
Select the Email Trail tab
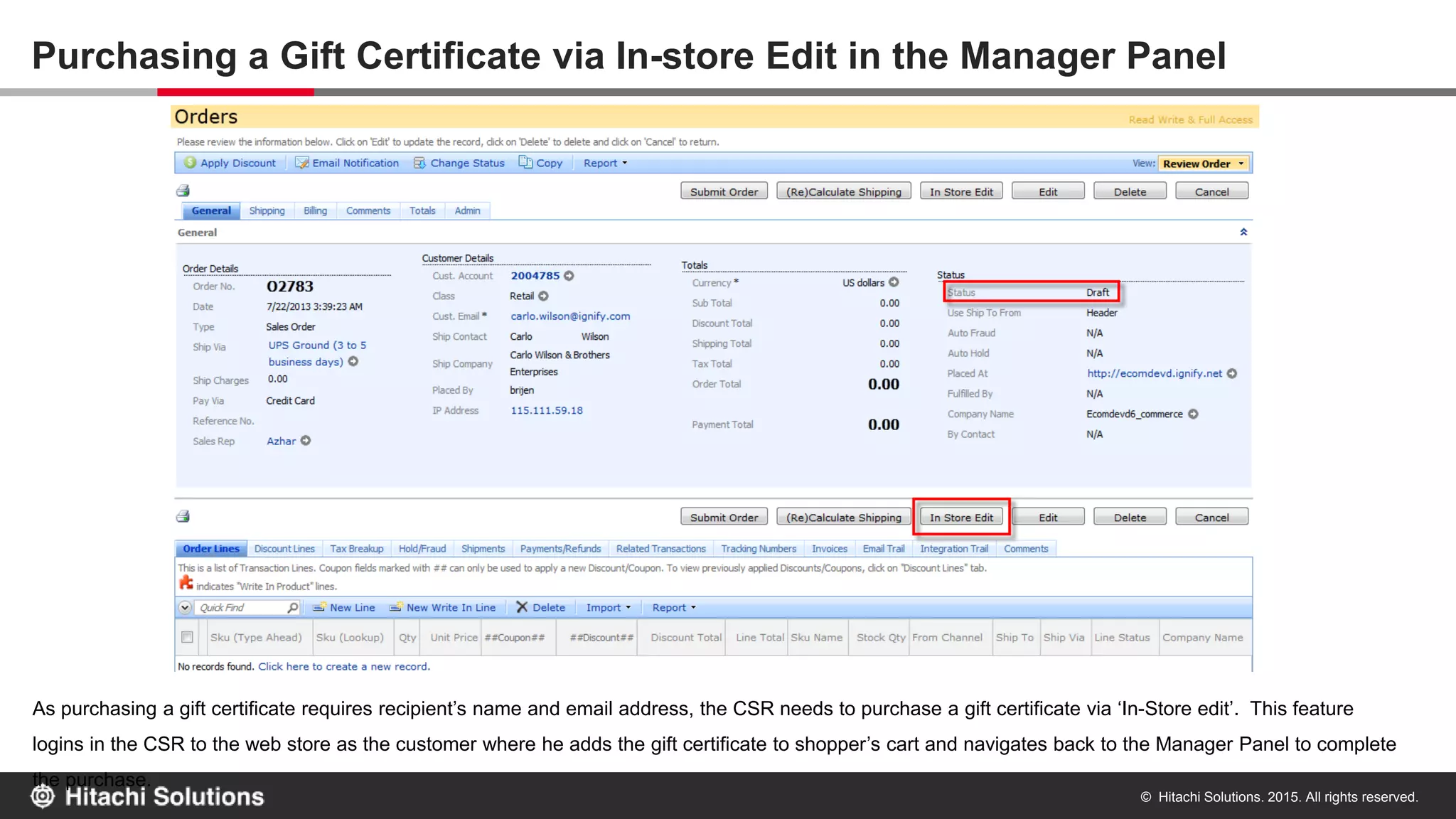coord(884,548)
